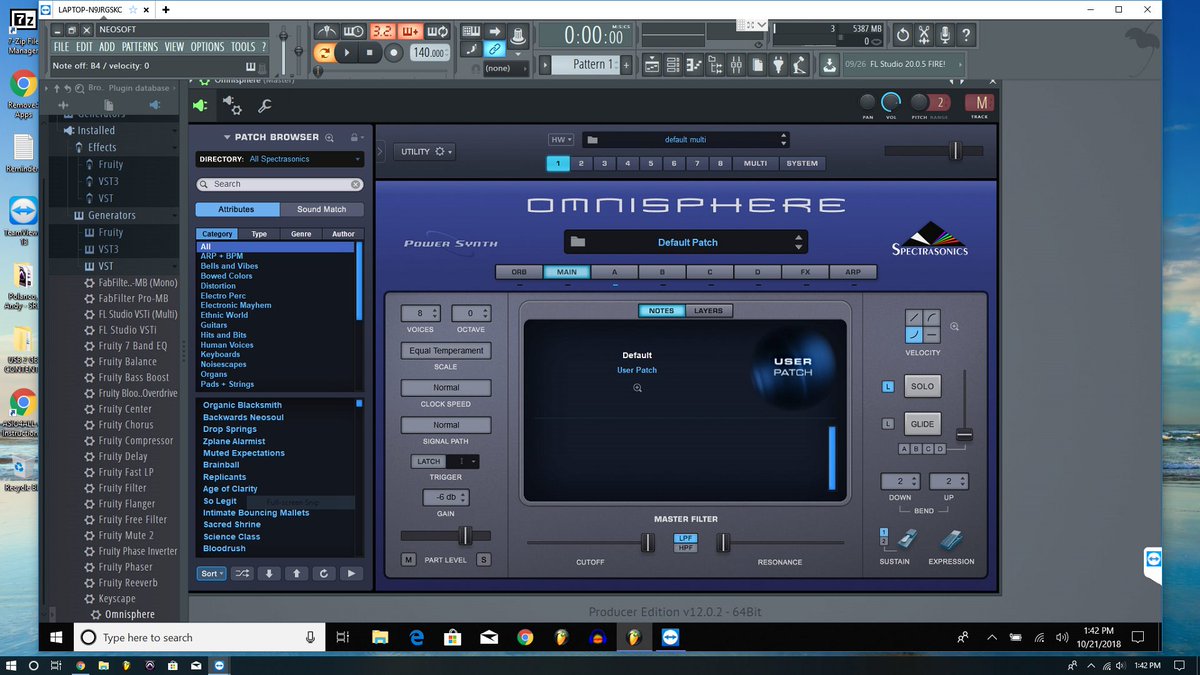Open the UTILITY menu dropdown
The height and width of the screenshot is (675, 1200).
click(426, 152)
